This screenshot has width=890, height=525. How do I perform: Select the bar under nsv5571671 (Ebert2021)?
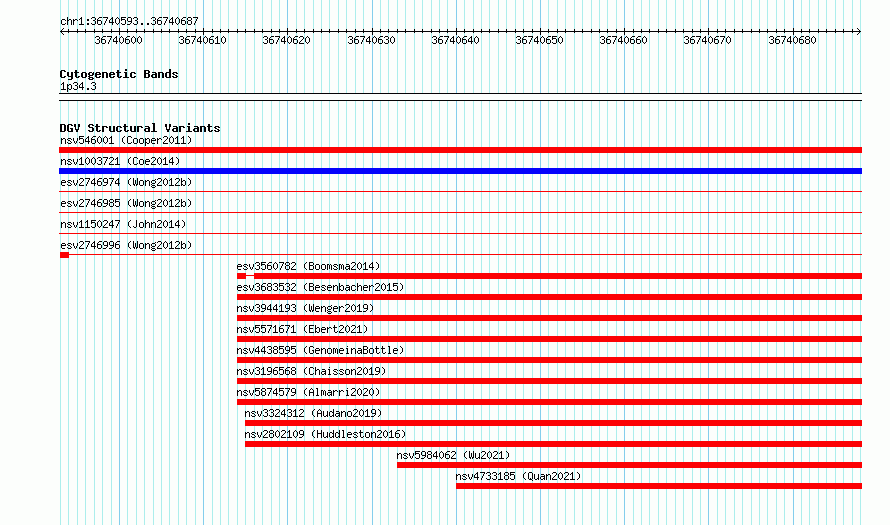pyautogui.click(x=549, y=339)
